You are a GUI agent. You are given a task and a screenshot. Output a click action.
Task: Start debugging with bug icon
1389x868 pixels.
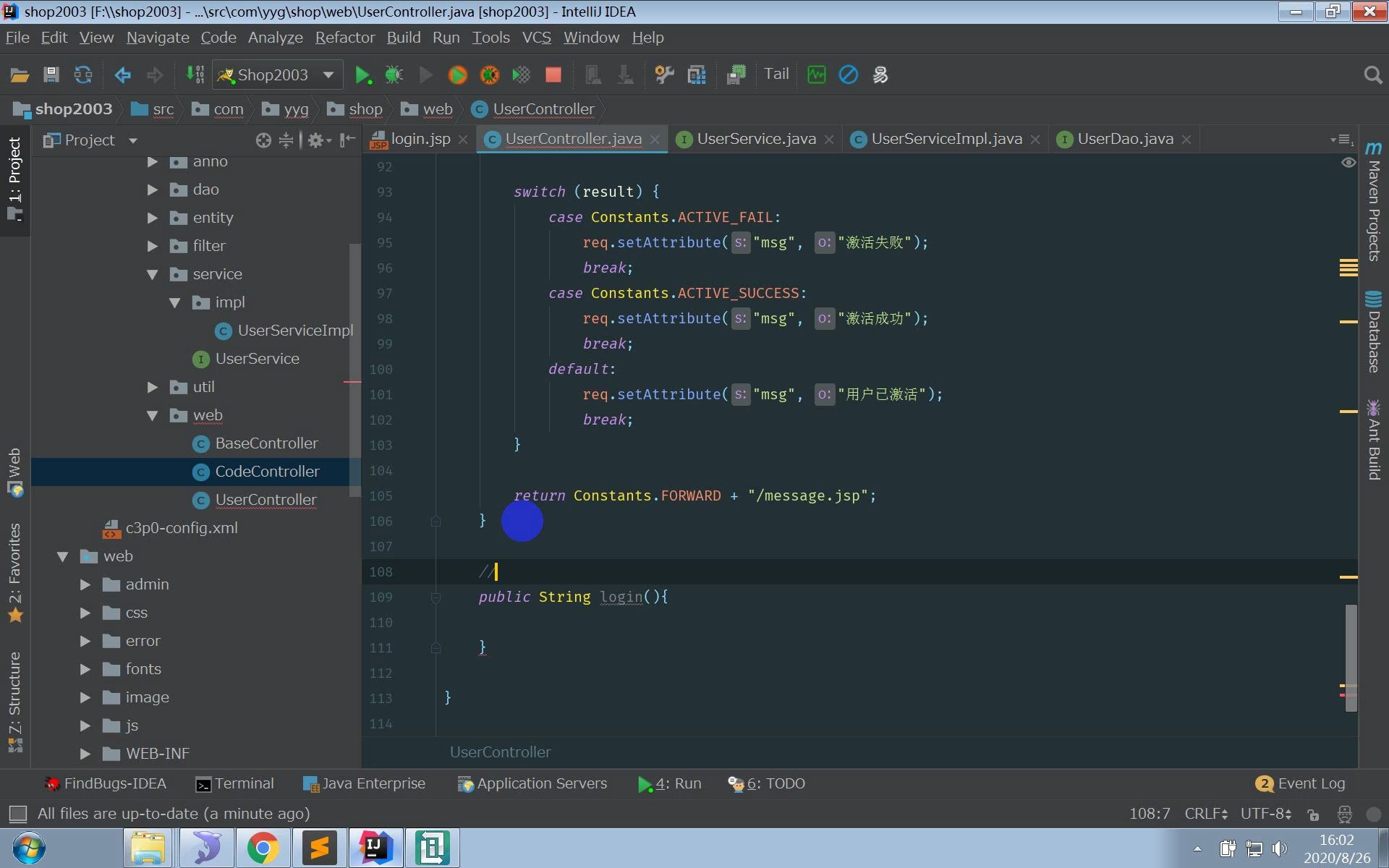tap(394, 75)
